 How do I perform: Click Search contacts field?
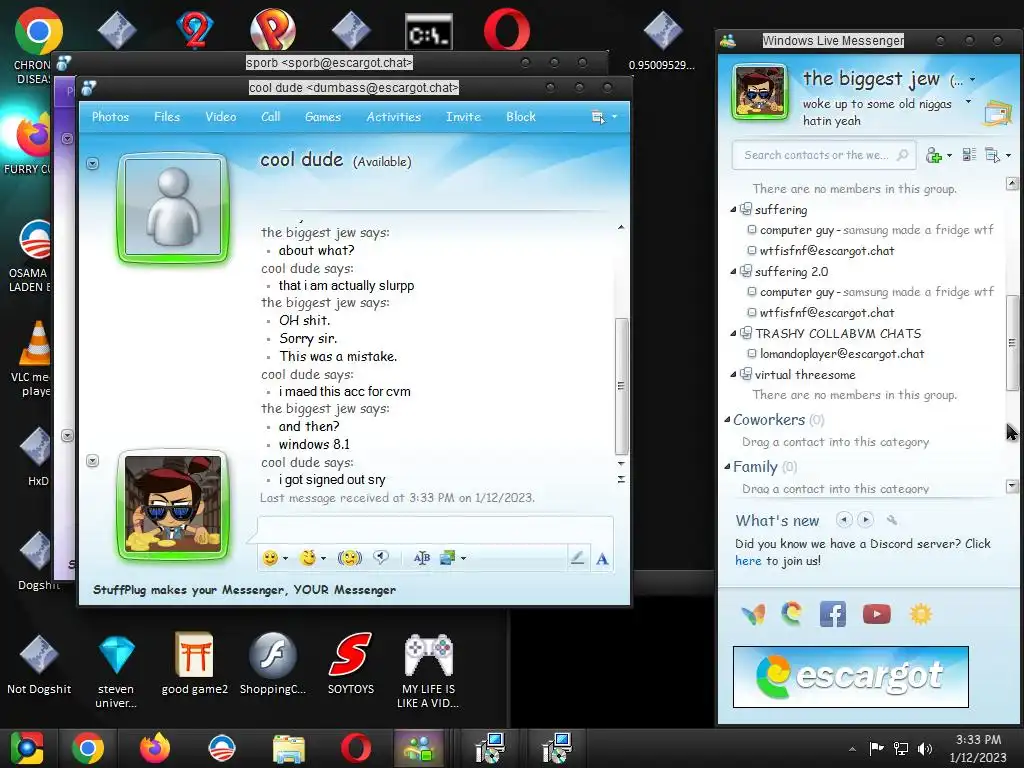[823, 155]
